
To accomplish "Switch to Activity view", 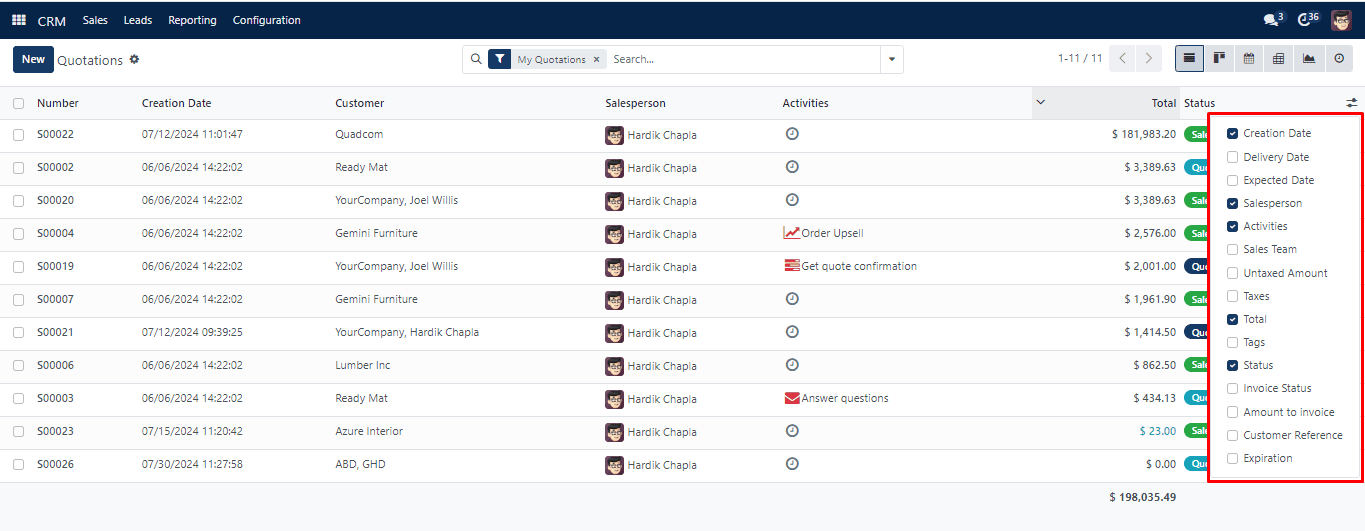I will tap(1339, 59).
